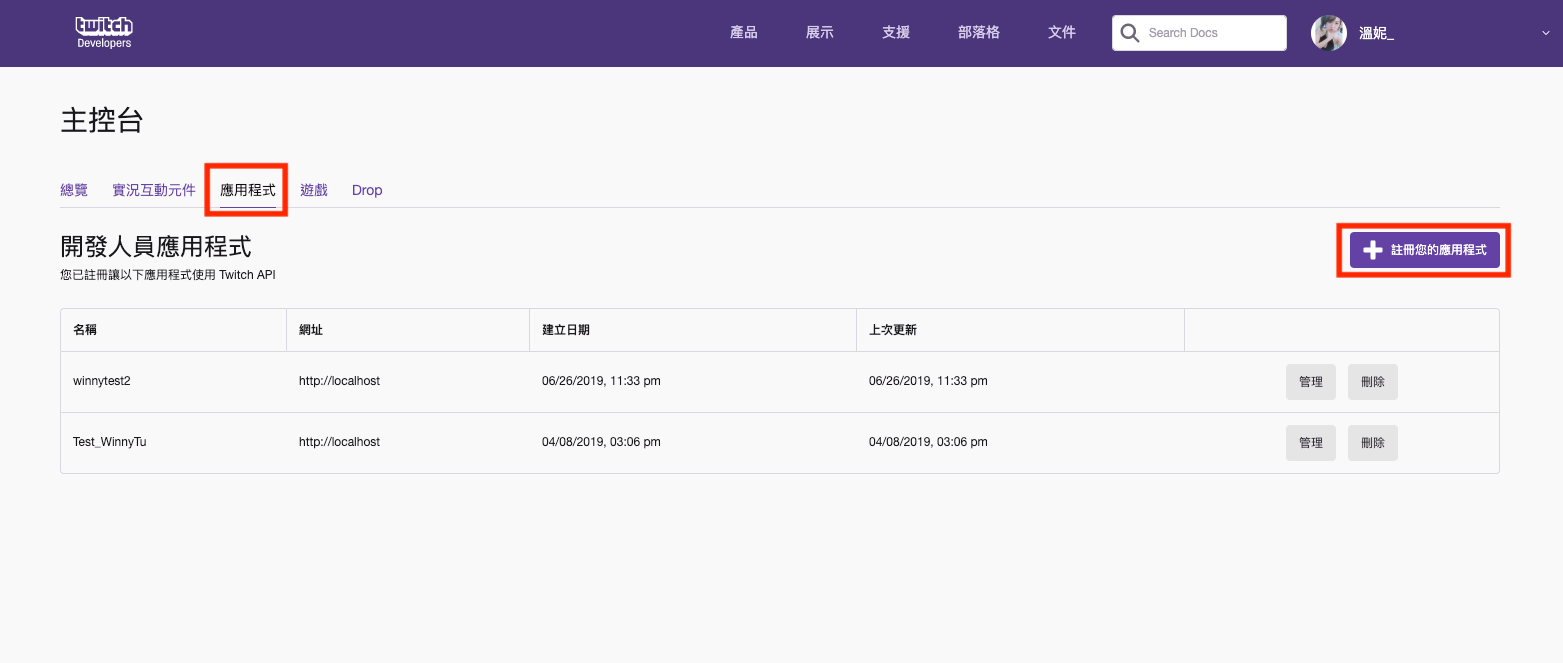Screen dimensions: 1563x663
Task: Click http://localhost in winnytest2 row
Action: click(339, 381)
